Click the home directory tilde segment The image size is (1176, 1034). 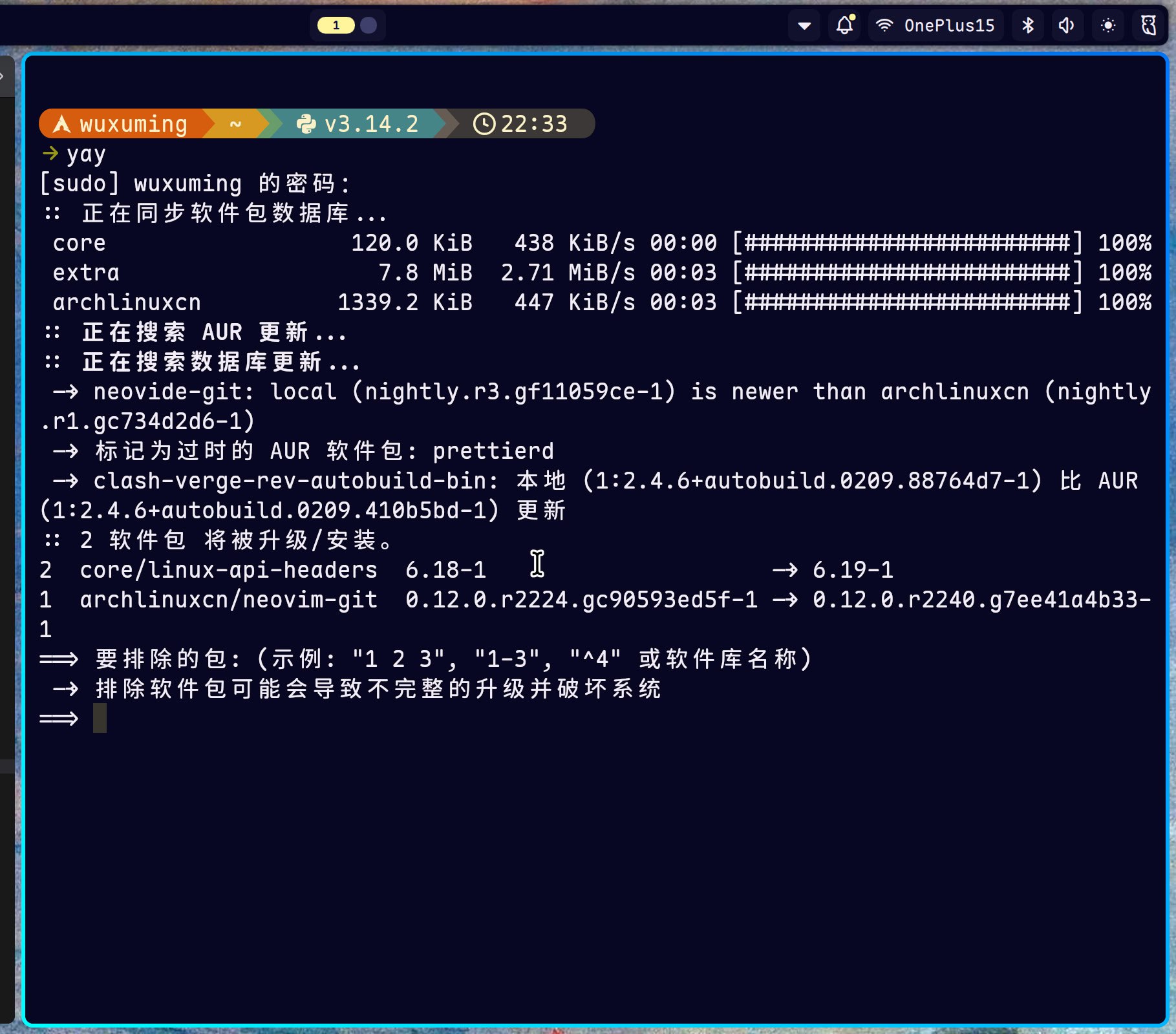pyautogui.click(x=235, y=124)
